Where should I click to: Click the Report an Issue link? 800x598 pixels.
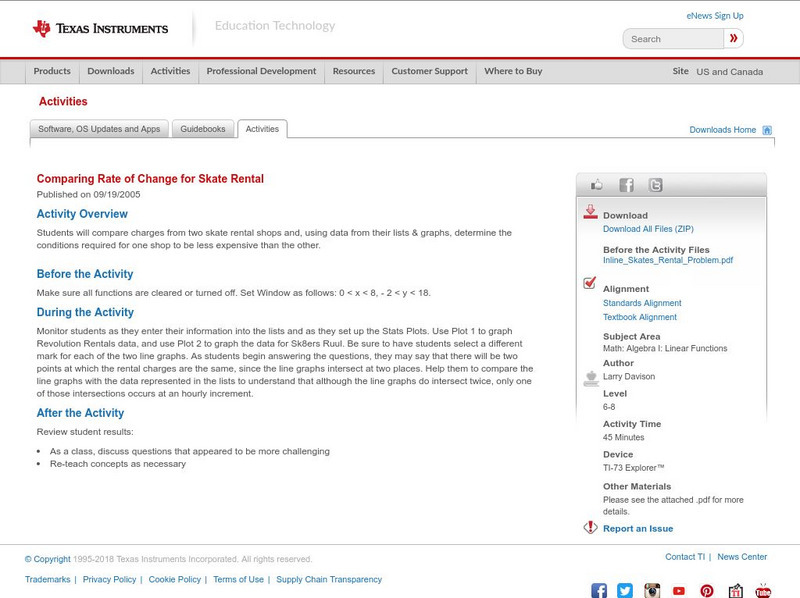pyautogui.click(x=638, y=529)
